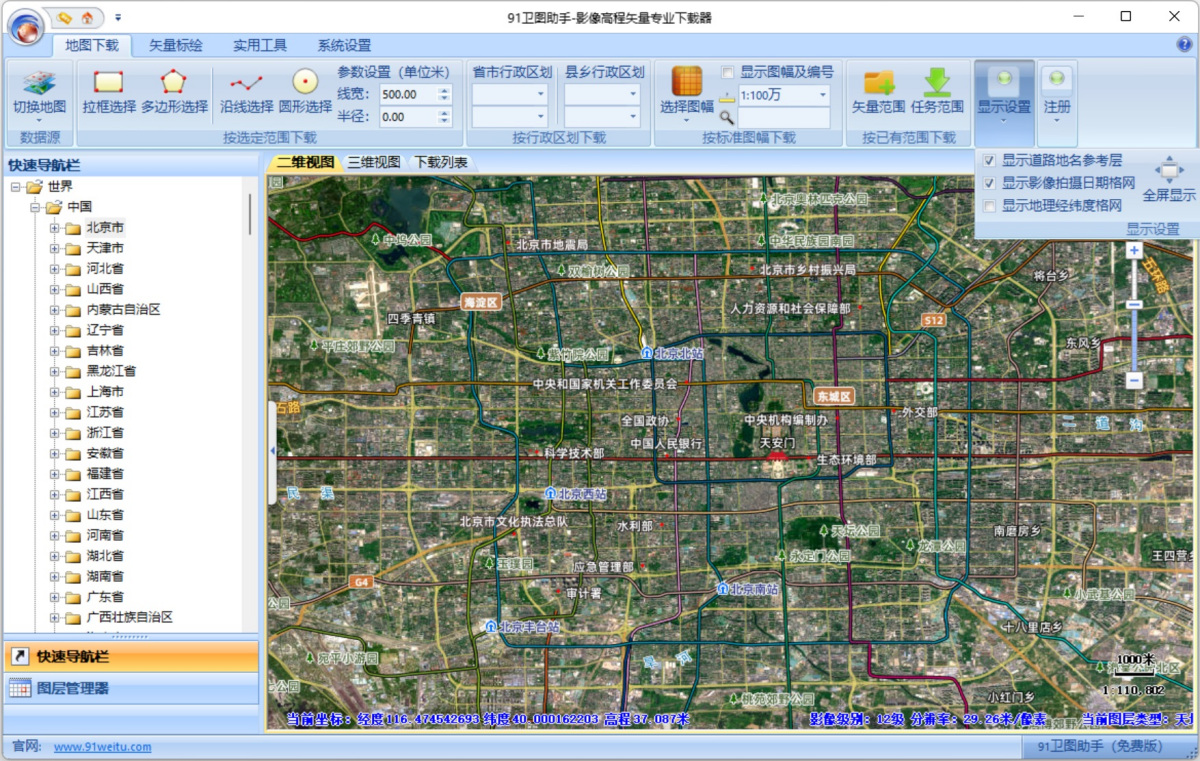Click the map zoom-in plus button
The width and height of the screenshot is (1200, 761).
(1134, 252)
